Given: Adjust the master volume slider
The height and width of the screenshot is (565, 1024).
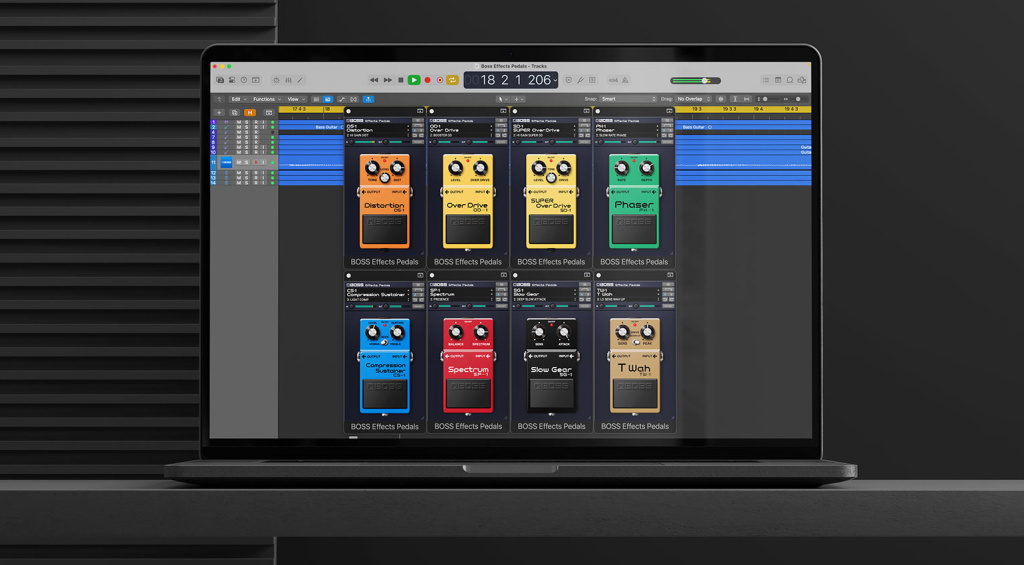Looking at the screenshot, I should (696, 81).
